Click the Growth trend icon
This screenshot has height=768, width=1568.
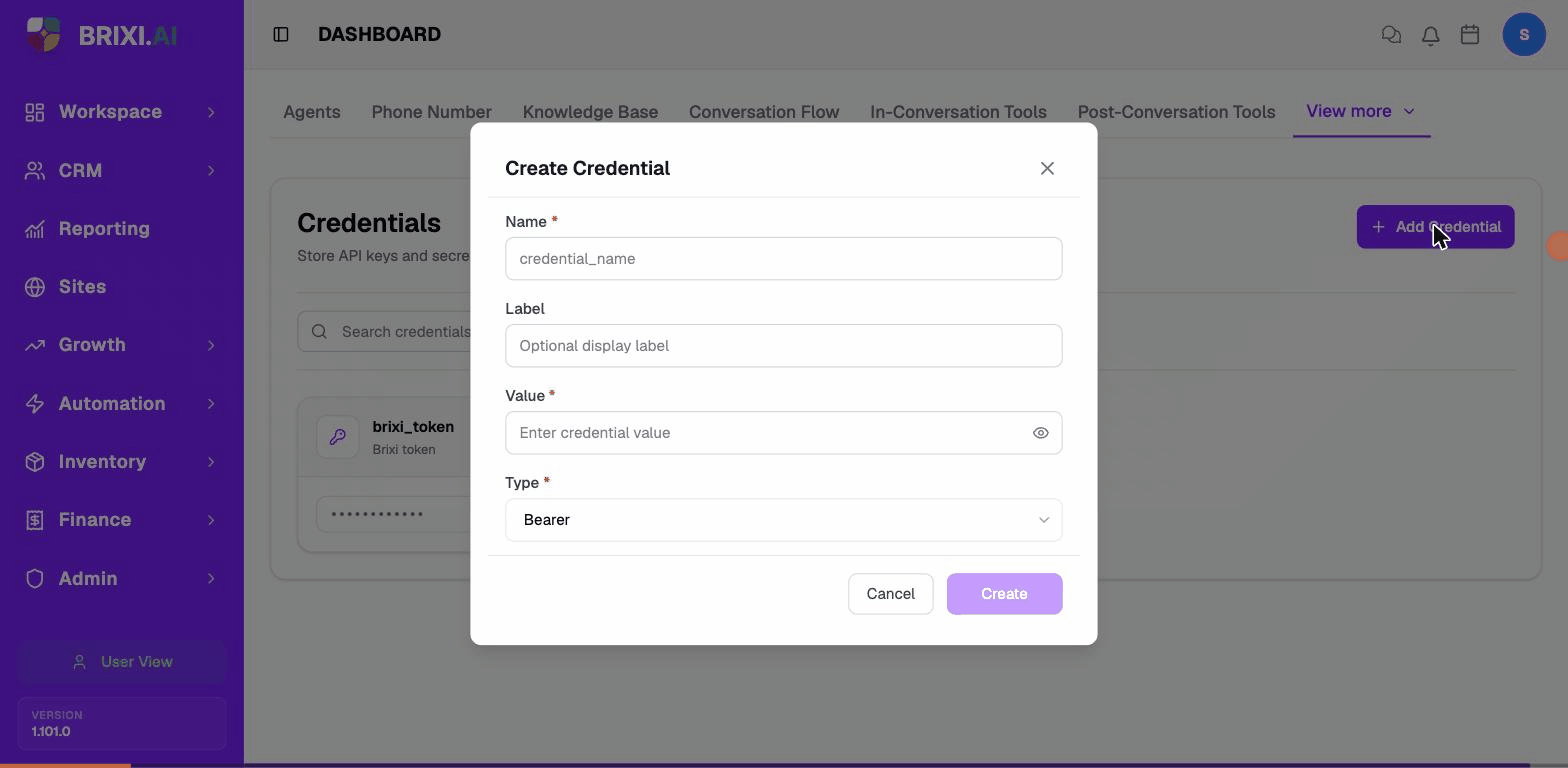pos(35,345)
